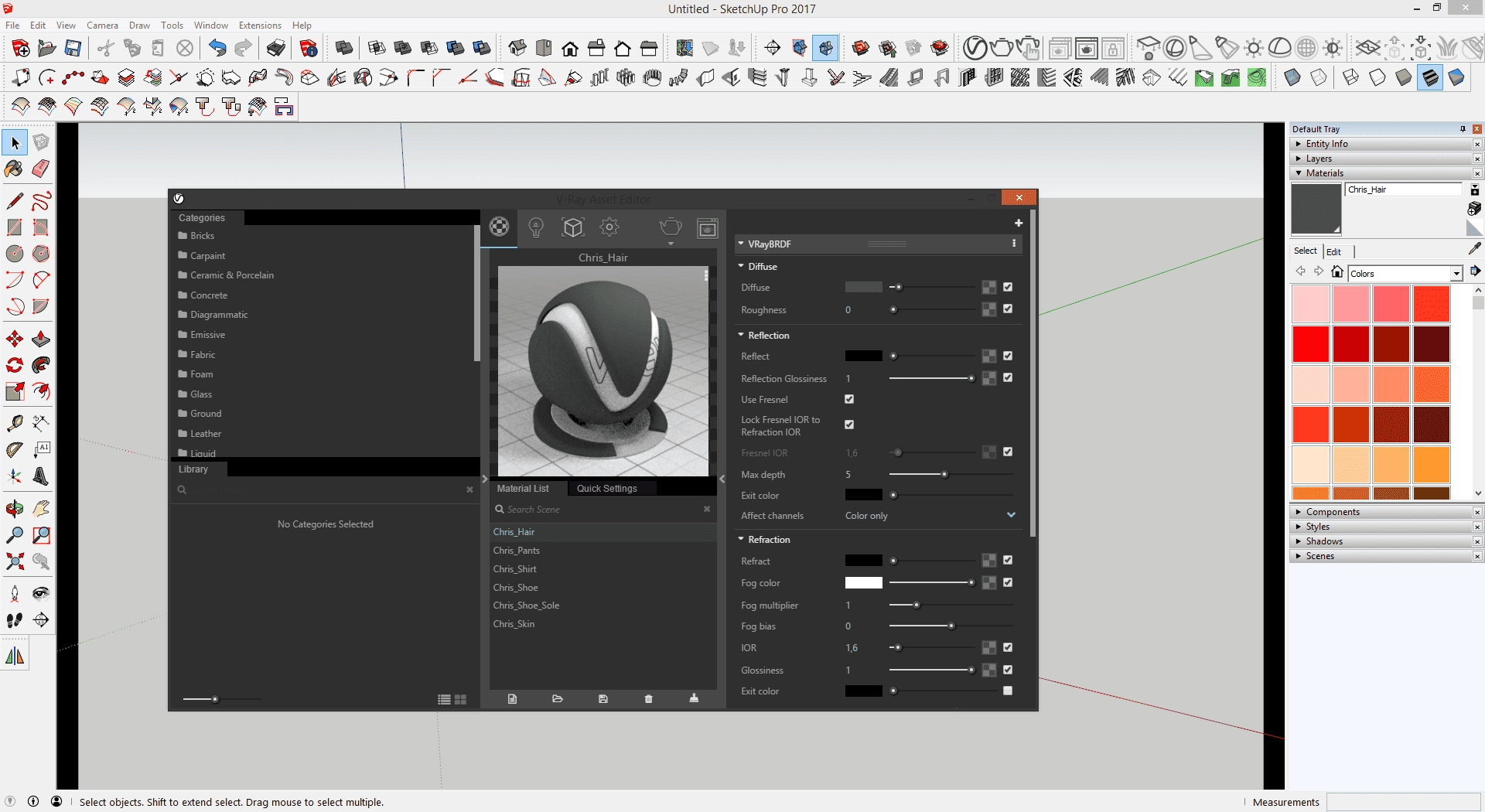This screenshot has width=1485, height=812.
Task: Activate the Move tool
Action: (15, 339)
